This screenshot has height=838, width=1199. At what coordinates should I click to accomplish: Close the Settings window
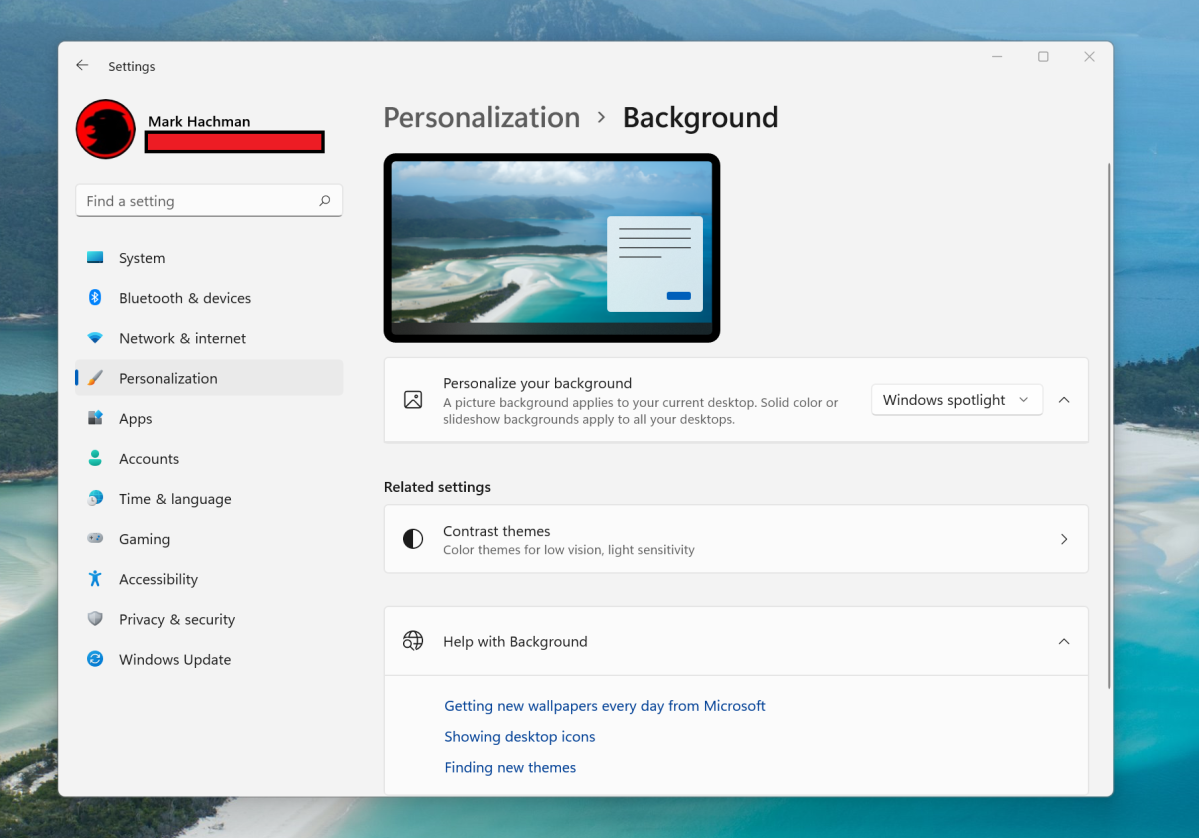[x=1090, y=57]
